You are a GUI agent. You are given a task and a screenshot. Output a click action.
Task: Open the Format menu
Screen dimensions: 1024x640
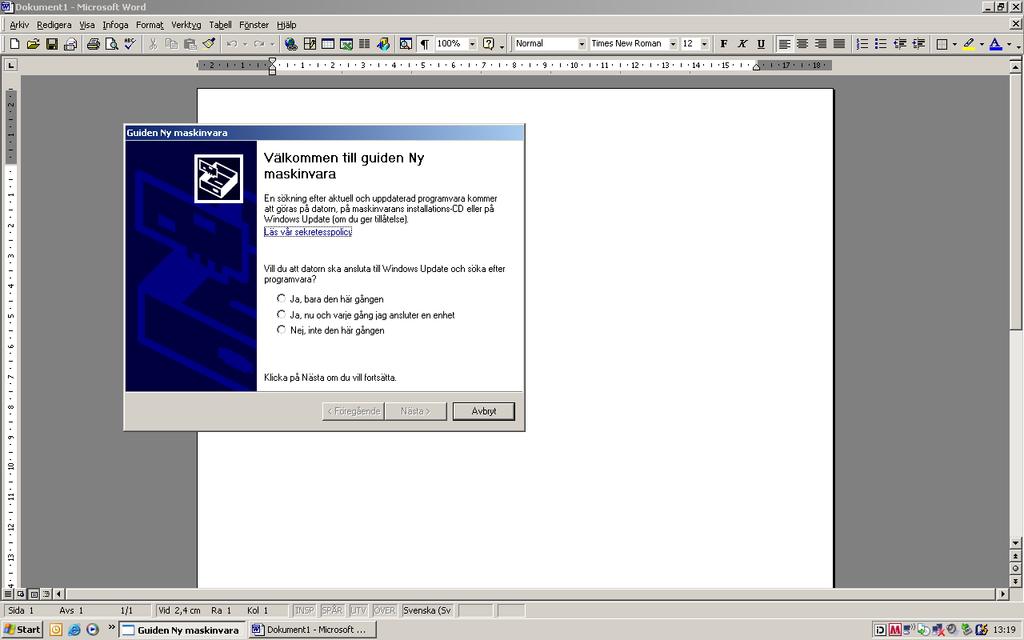(150, 25)
